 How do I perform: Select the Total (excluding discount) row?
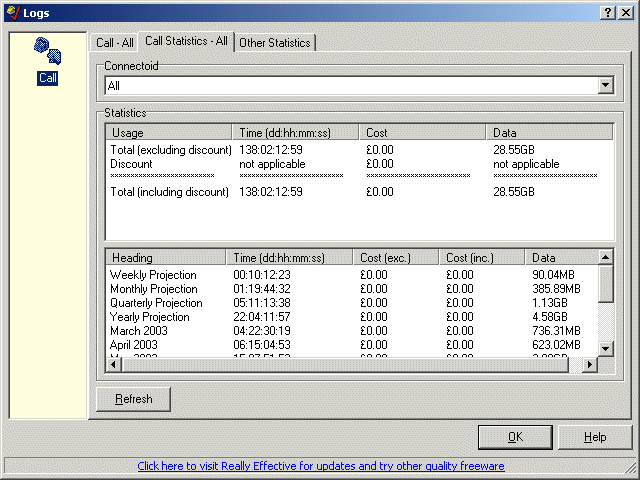359,150
